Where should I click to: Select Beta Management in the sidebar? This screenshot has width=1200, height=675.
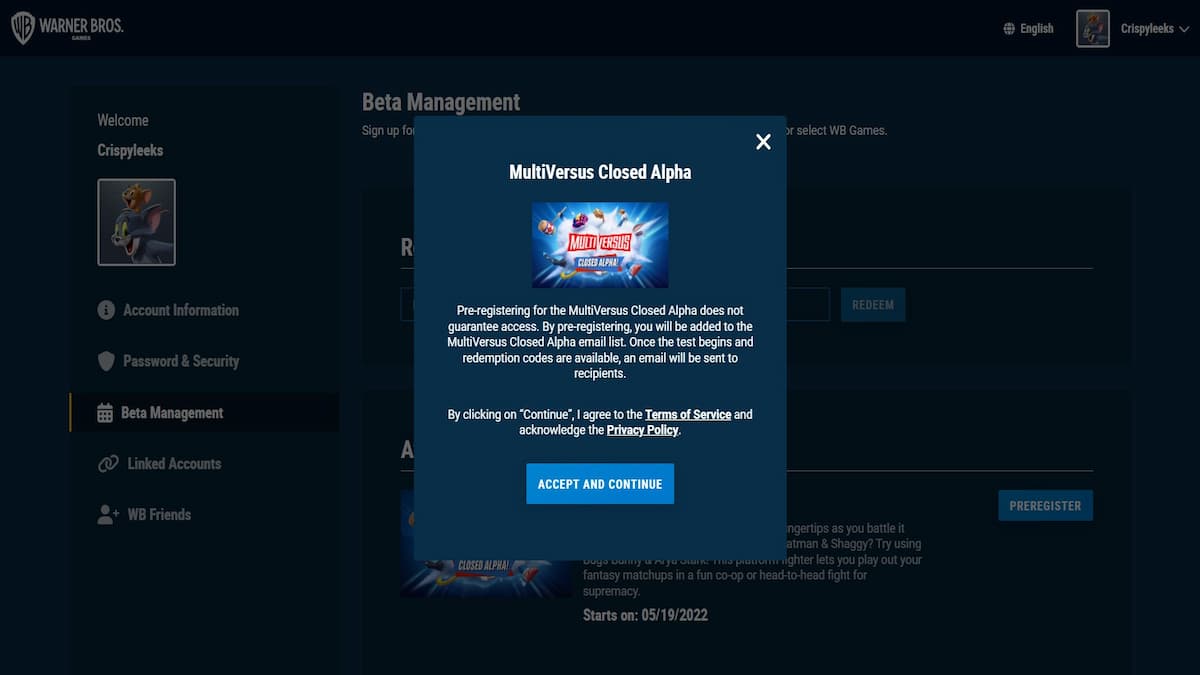pos(171,413)
